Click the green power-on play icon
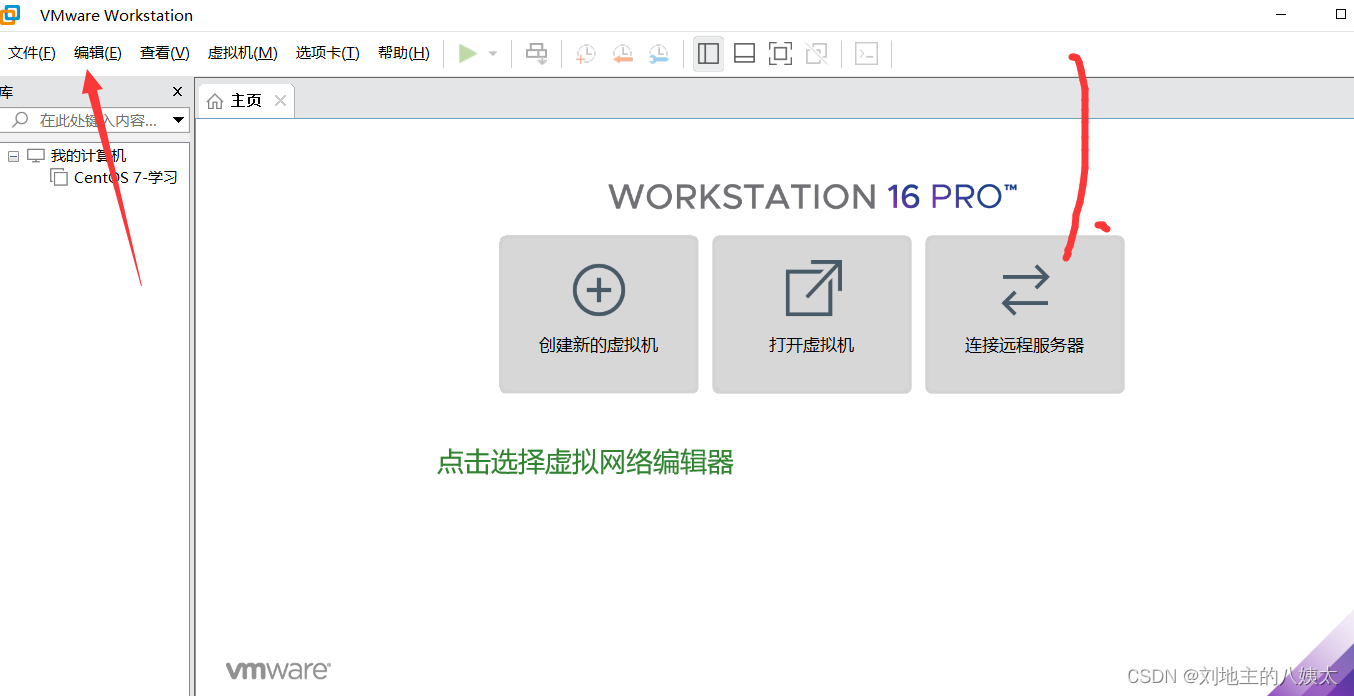 468,54
